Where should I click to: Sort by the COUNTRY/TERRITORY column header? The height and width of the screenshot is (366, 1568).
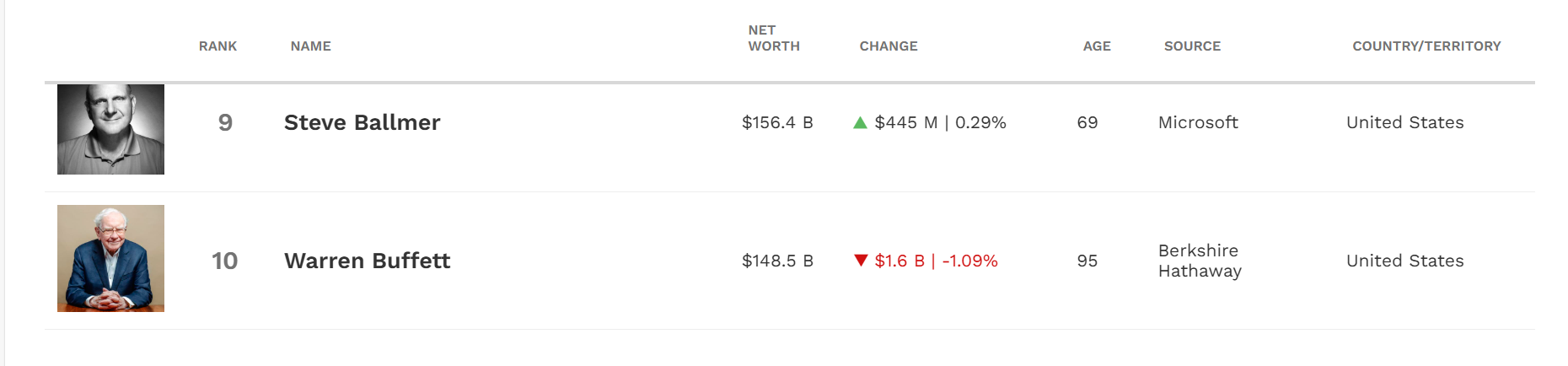tap(1426, 46)
